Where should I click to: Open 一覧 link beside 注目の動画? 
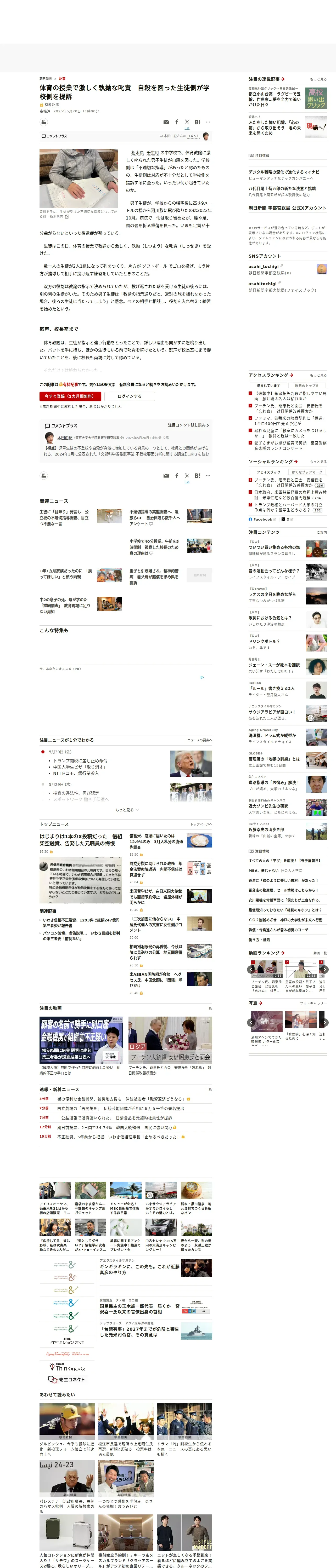point(209,1008)
